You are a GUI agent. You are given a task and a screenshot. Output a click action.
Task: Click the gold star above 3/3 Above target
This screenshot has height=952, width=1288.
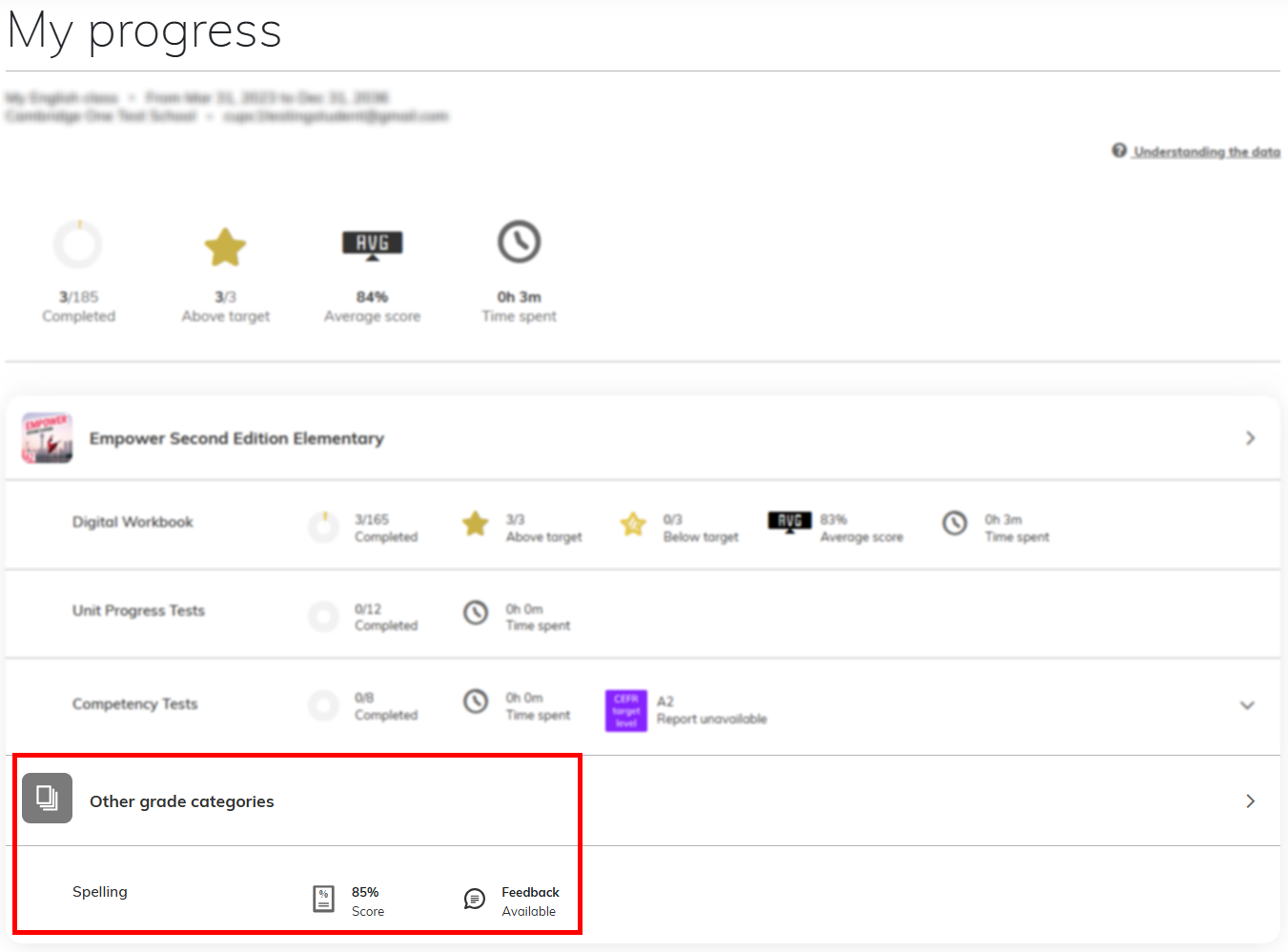pyautogui.click(x=225, y=247)
